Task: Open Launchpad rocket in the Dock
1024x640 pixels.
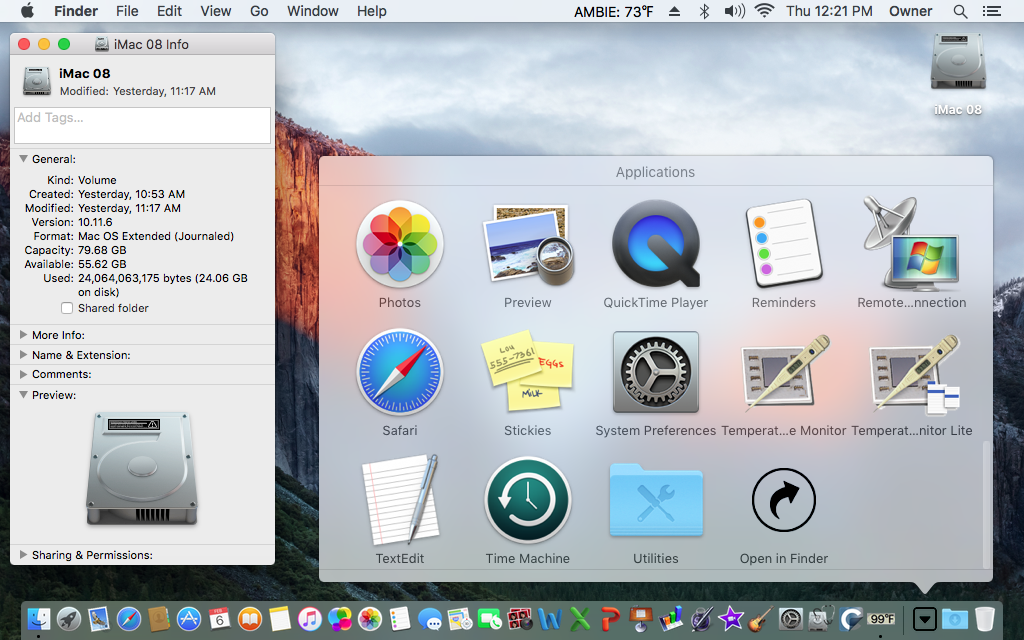Action: [69, 618]
